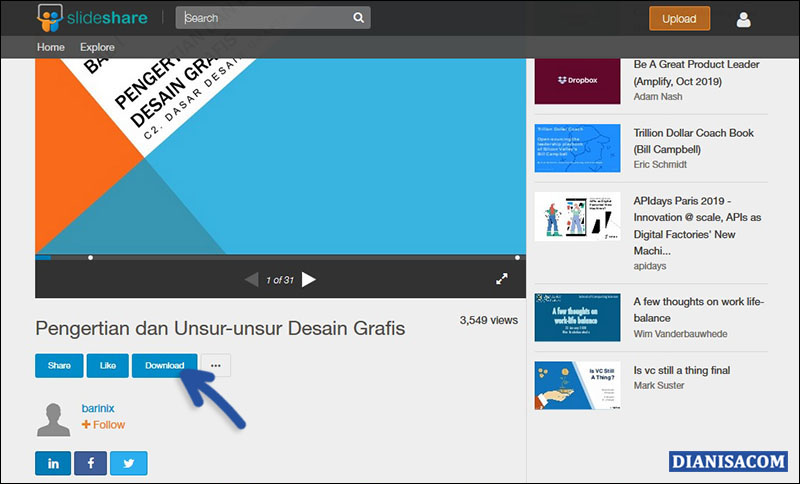The image size is (800, 484).
Task: Click the Share button
Action: tap(59, 366)
